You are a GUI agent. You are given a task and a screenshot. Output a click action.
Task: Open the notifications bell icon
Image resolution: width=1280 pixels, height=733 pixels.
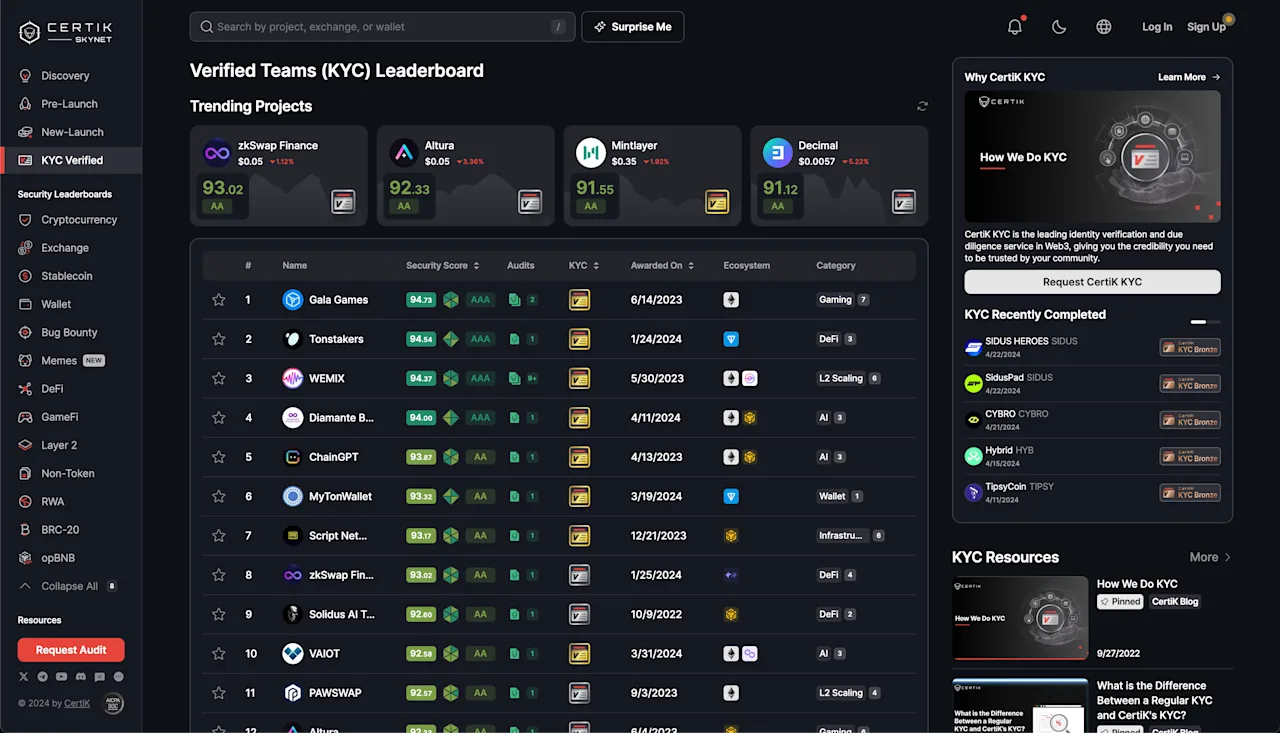1015,27
